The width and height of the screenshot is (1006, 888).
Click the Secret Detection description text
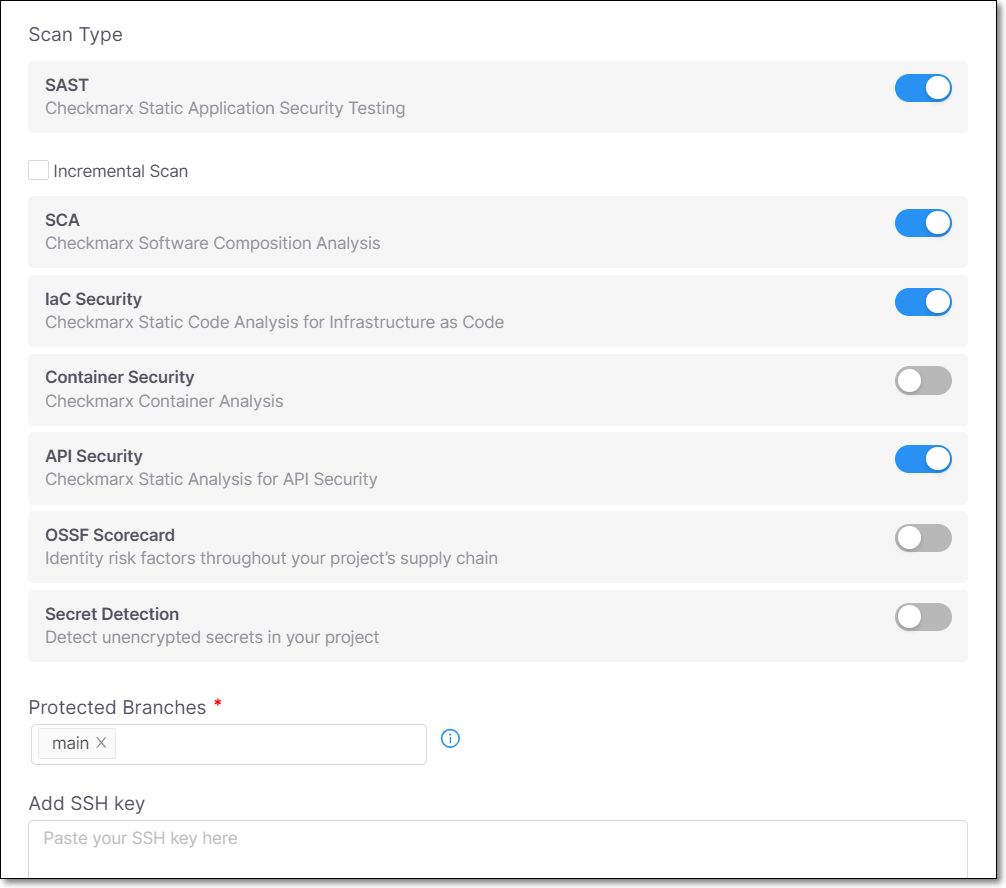[212, 637]
